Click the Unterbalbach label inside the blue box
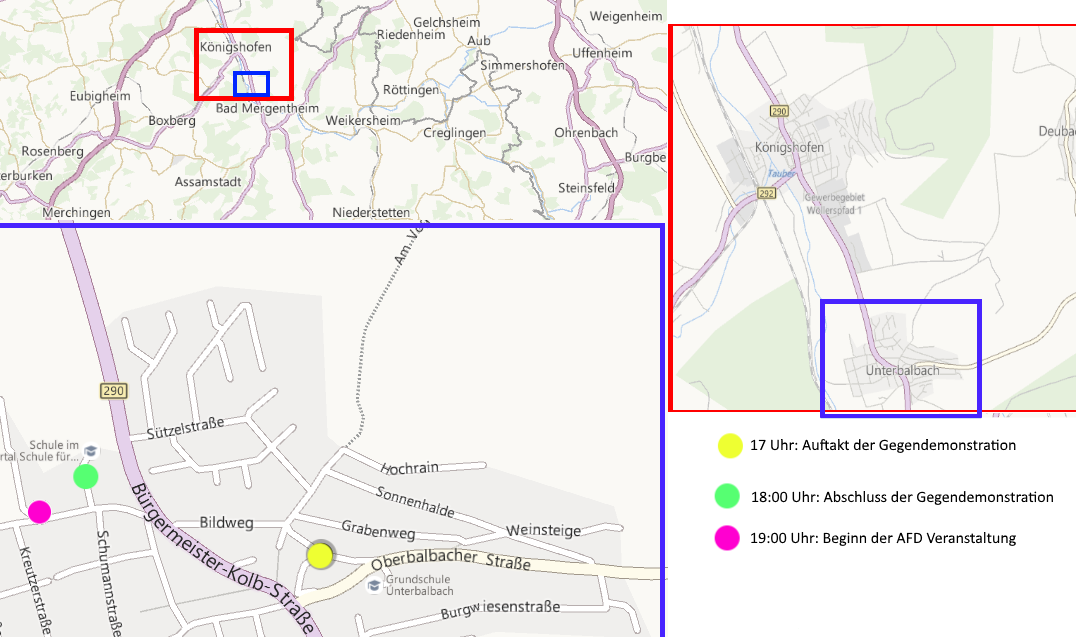This screenshot has width=1076, height=637. click(903, 370)
